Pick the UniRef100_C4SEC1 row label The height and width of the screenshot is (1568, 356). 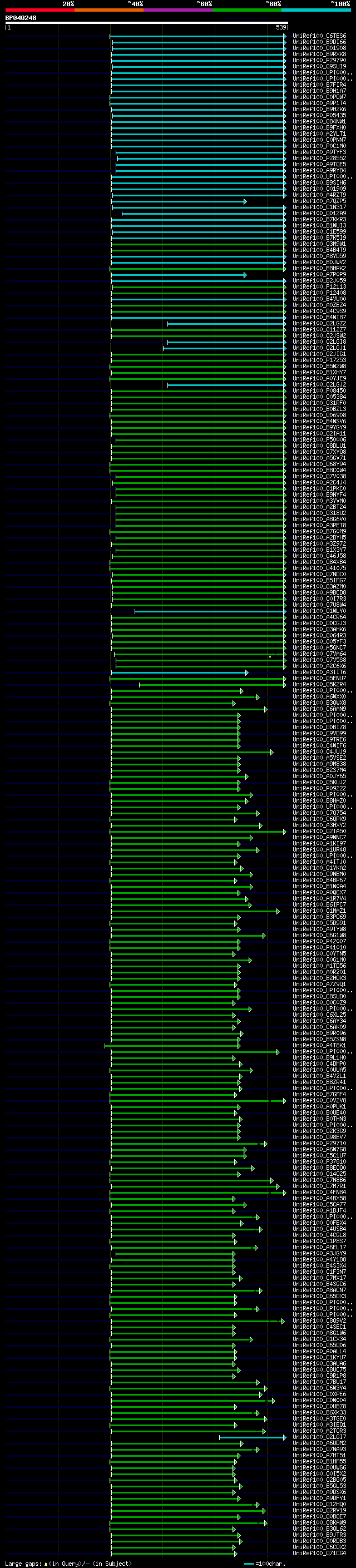click(x=319, y=1327)
